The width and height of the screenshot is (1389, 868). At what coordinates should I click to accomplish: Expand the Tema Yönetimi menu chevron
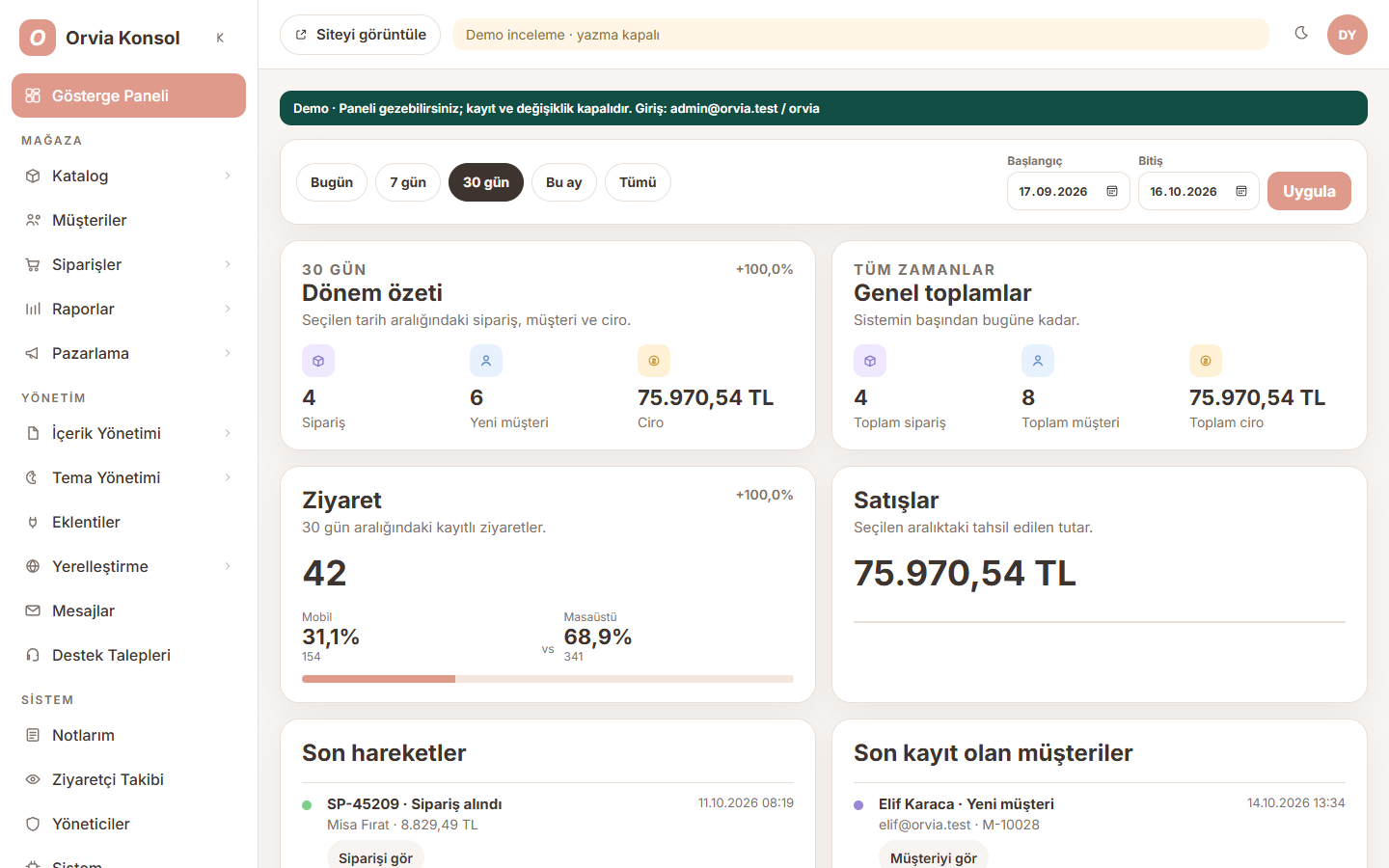(x=228, y=477)
